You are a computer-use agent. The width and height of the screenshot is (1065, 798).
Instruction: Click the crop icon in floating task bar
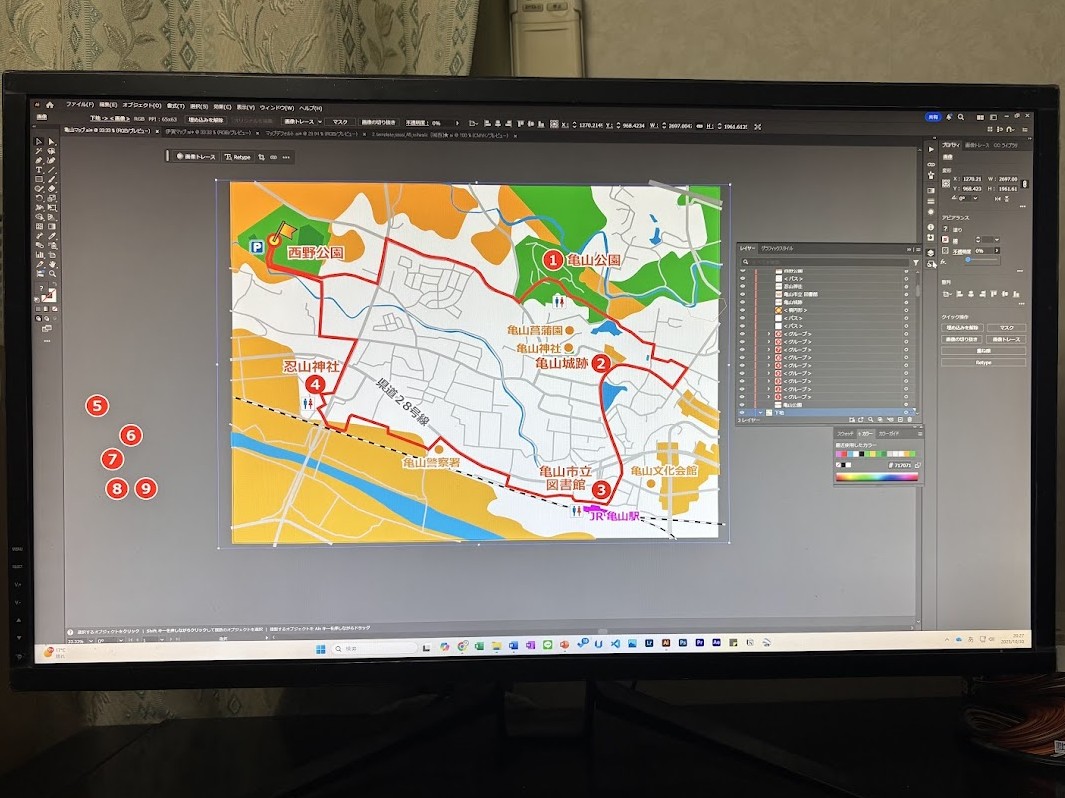tap(261, 157)
